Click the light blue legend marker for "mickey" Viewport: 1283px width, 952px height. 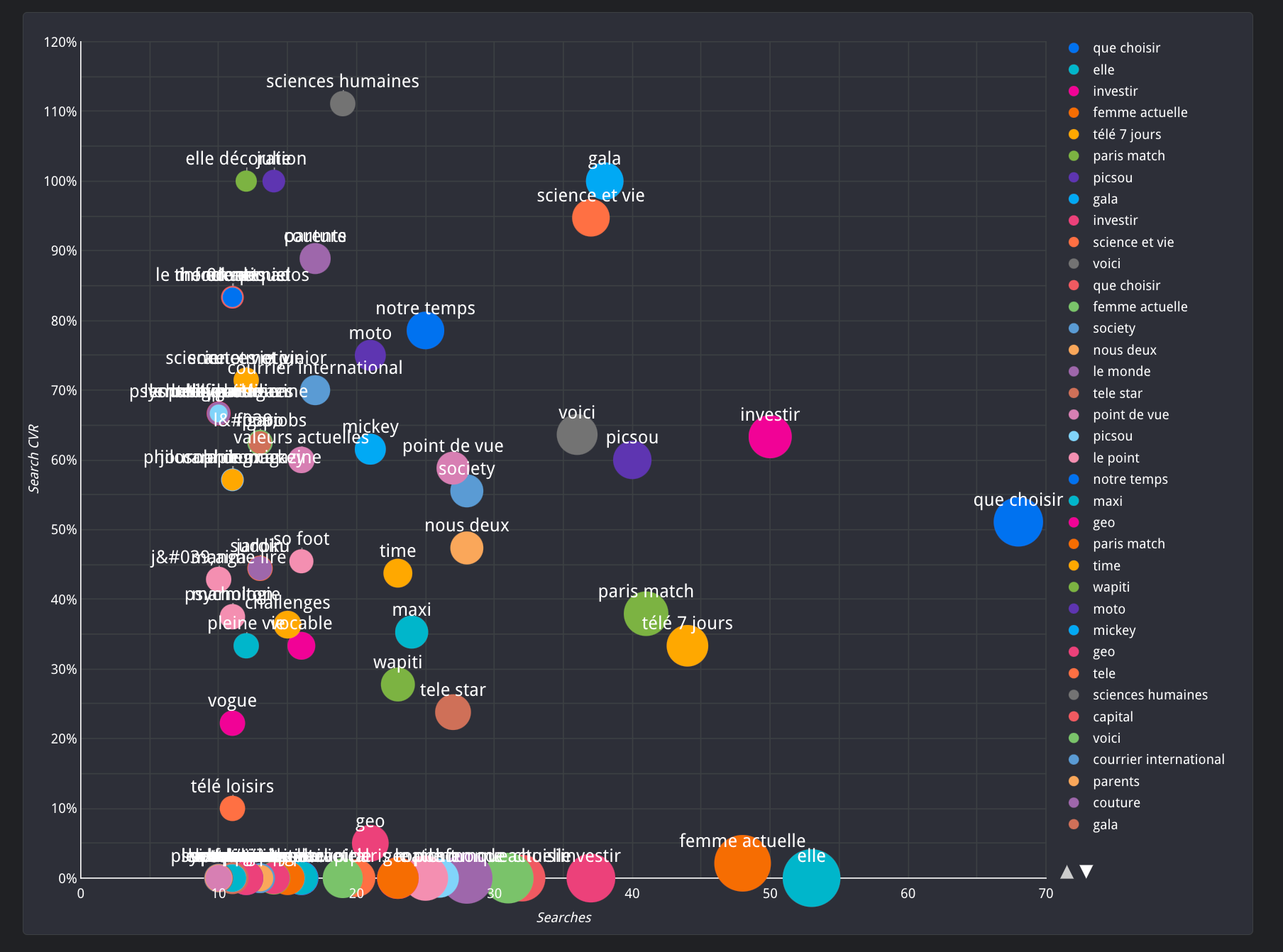click(x=1074, y=630)
